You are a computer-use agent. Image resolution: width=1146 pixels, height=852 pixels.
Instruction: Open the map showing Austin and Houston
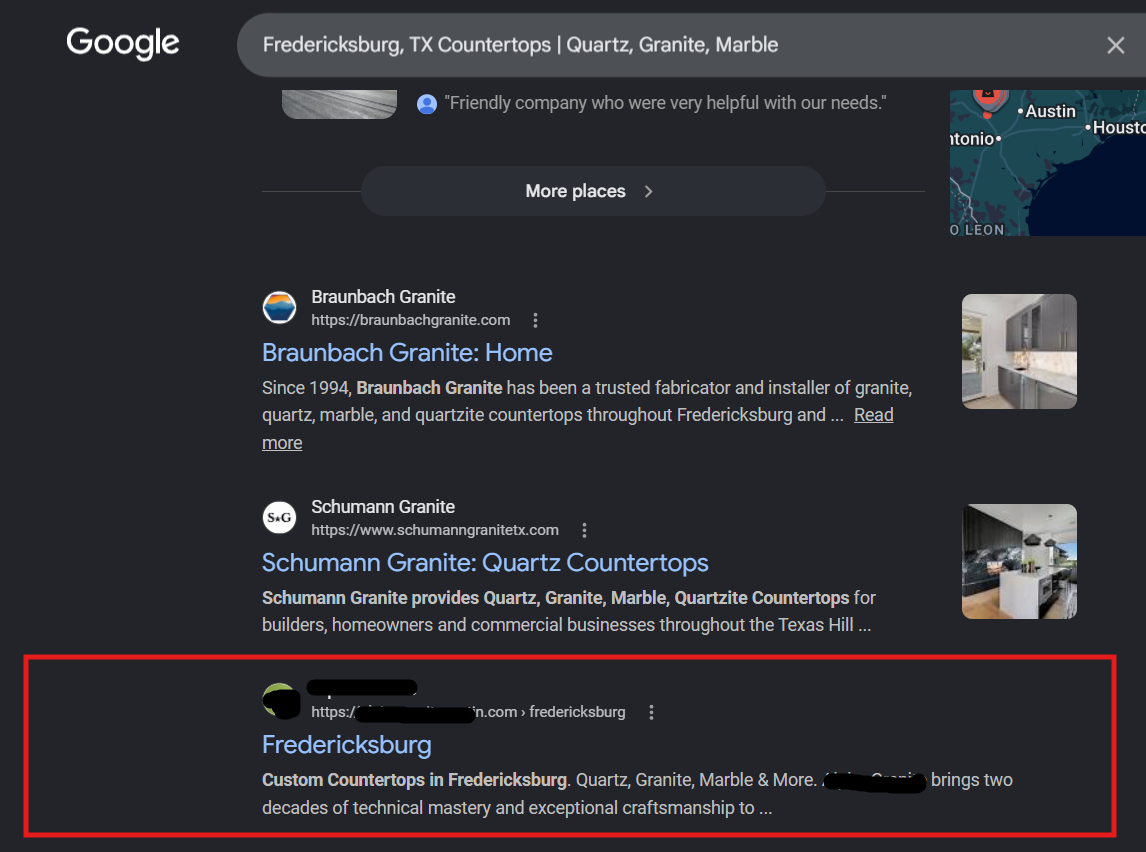(1047, 162)
